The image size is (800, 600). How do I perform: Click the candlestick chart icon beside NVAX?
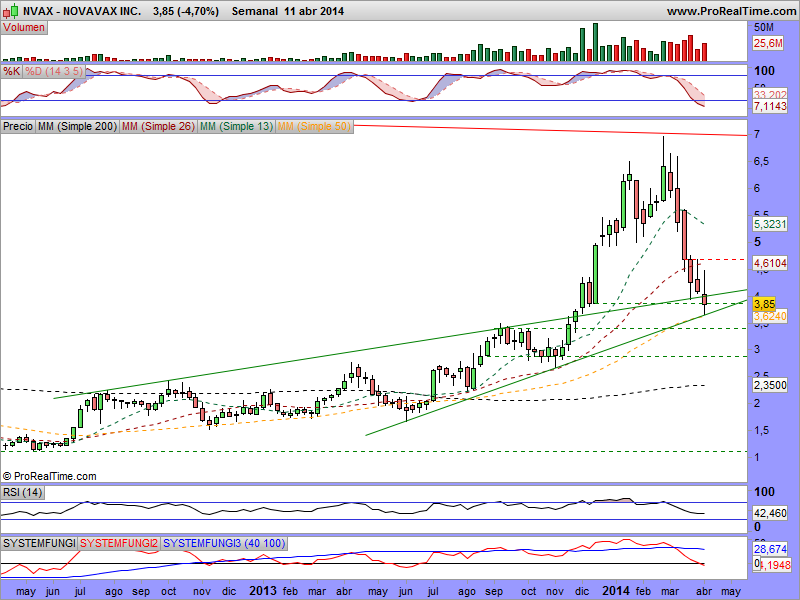[x=11, y=11]
